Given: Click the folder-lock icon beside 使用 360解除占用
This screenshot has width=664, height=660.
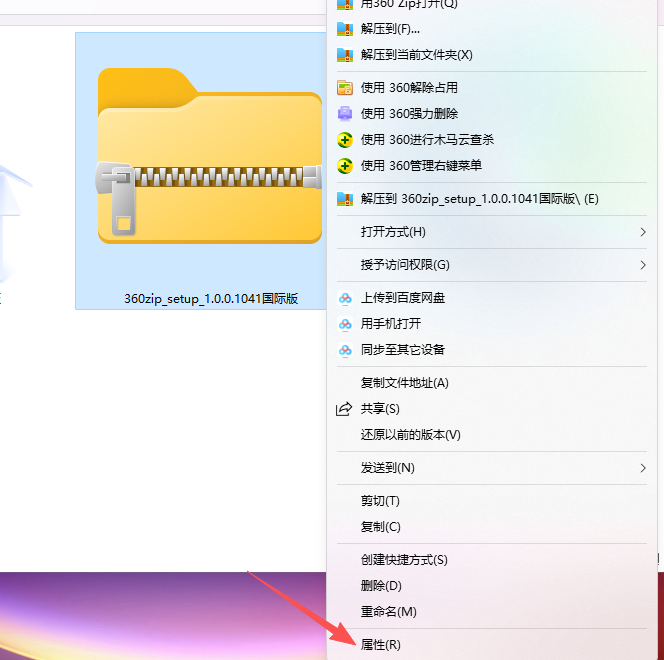Looking at the screenshot, I should (x=345, y=88).
